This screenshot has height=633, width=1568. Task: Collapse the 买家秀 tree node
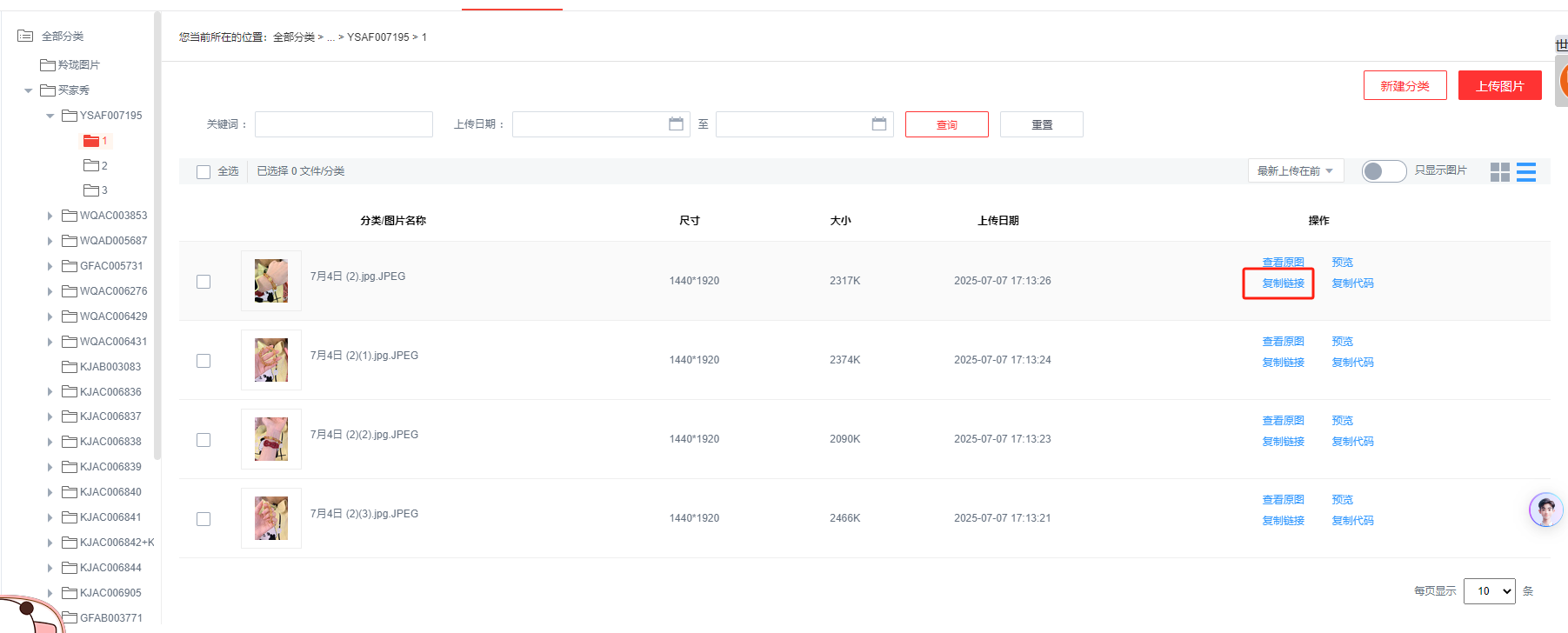click(29, 90)
